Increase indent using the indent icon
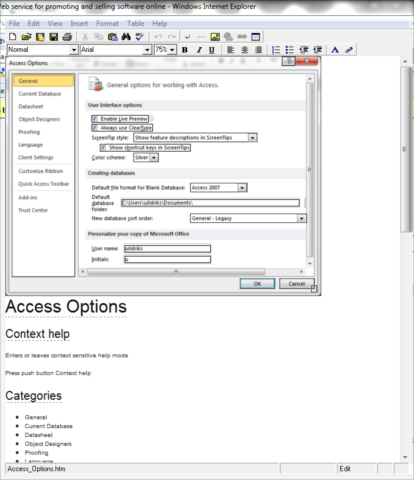This screenshot has height=480, width=414. coord(317,50)
